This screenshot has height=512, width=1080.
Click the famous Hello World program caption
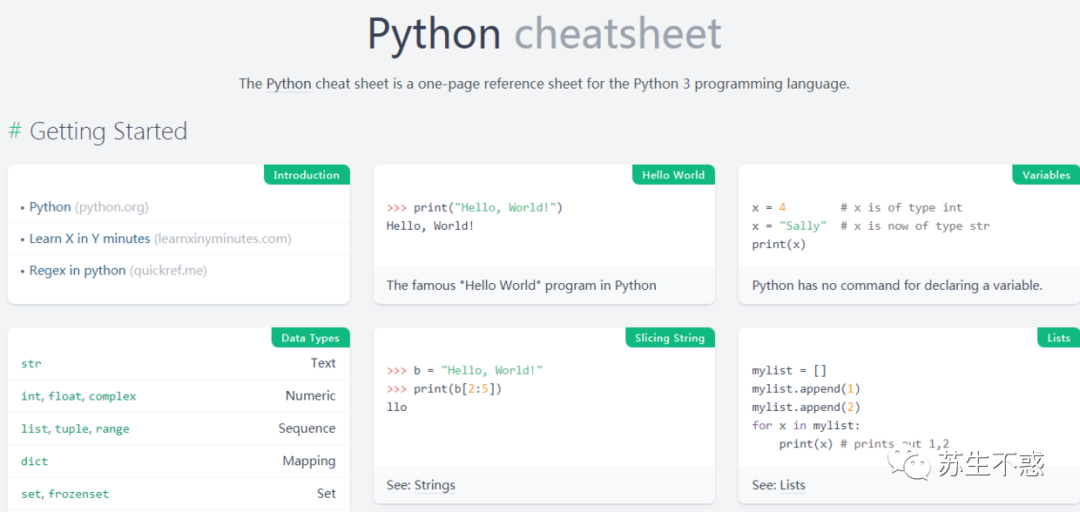click(521, 285)
